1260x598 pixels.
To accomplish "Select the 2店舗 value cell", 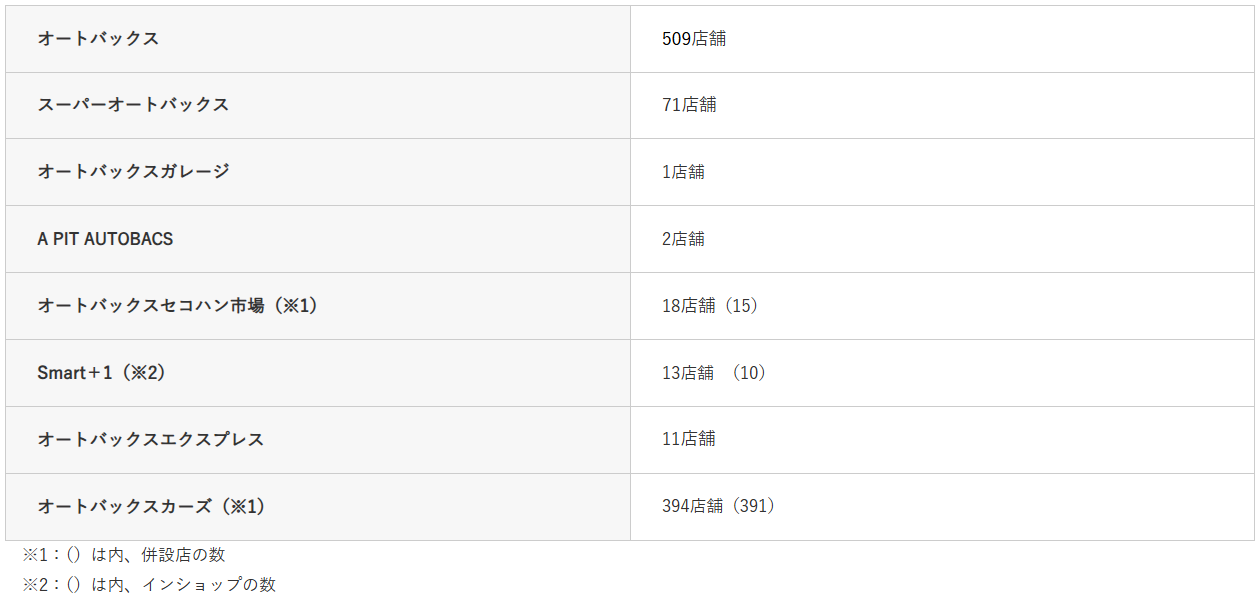I will click(683, 239).
